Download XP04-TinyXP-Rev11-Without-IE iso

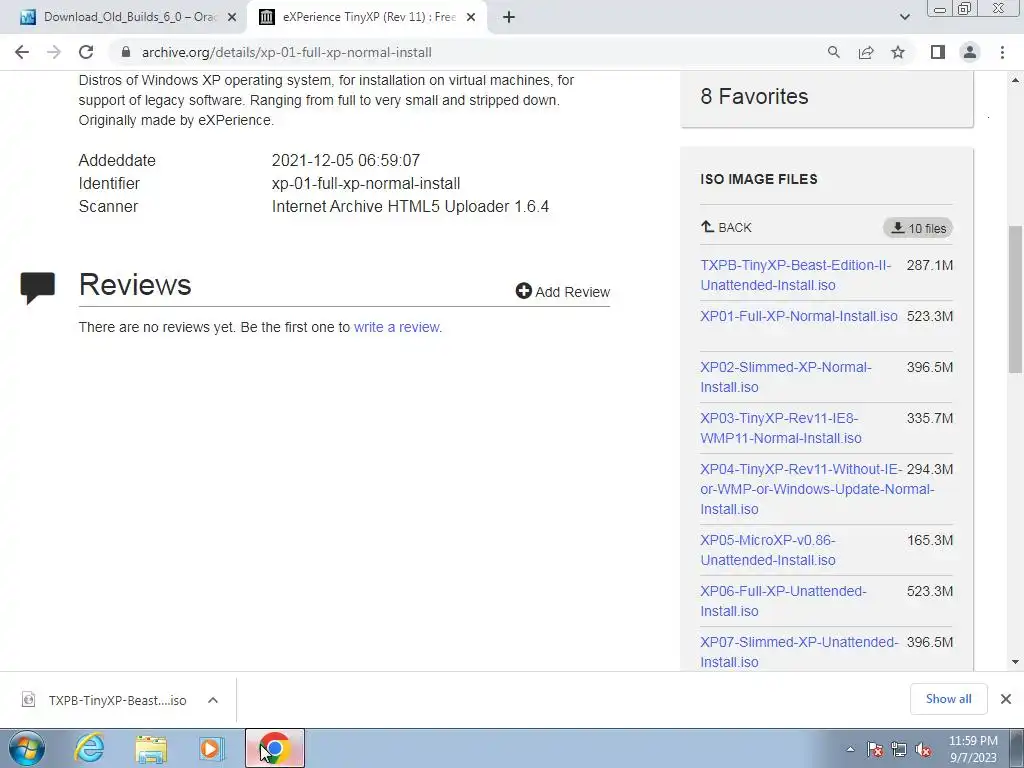coord(816,489)
